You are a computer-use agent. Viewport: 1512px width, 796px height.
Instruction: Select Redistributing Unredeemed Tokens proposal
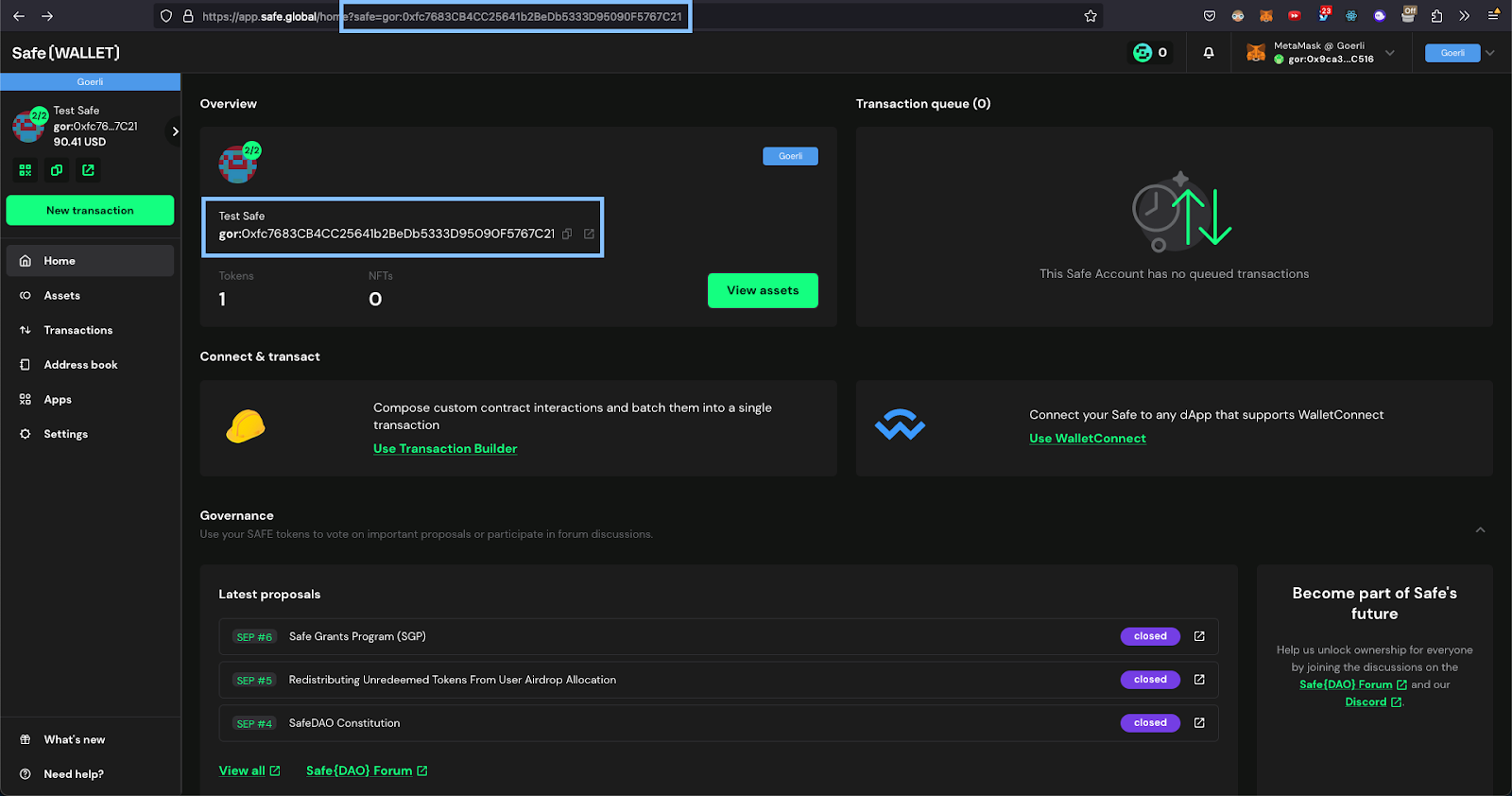click(718, 680)
